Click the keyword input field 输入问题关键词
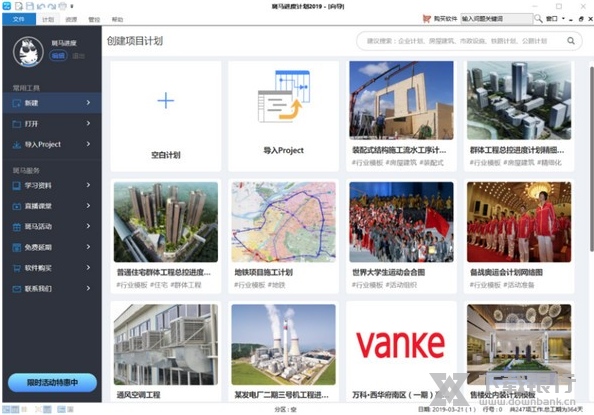594x415 pixels. click(x=497, y=19)
